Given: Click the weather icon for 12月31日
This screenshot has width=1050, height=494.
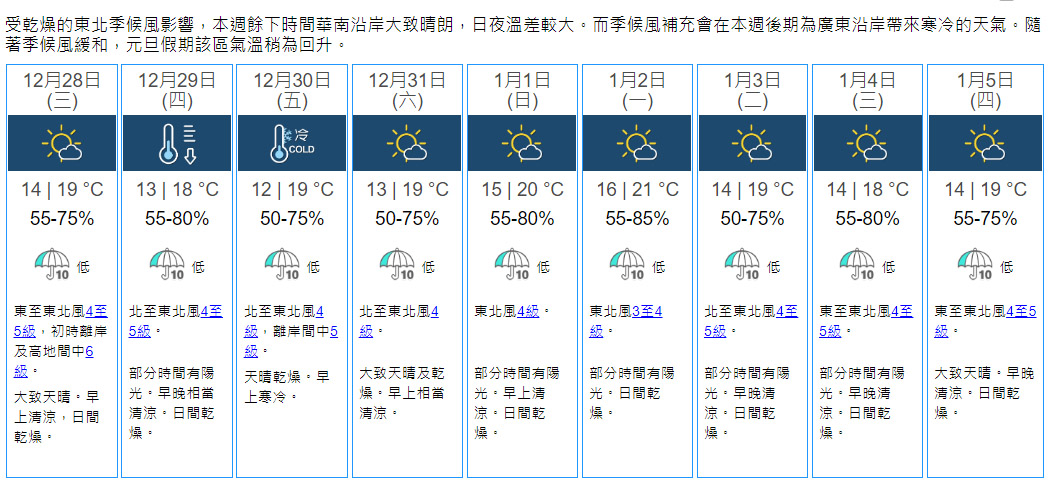Looking at the screenshot, I should click(x=407, y=144).
